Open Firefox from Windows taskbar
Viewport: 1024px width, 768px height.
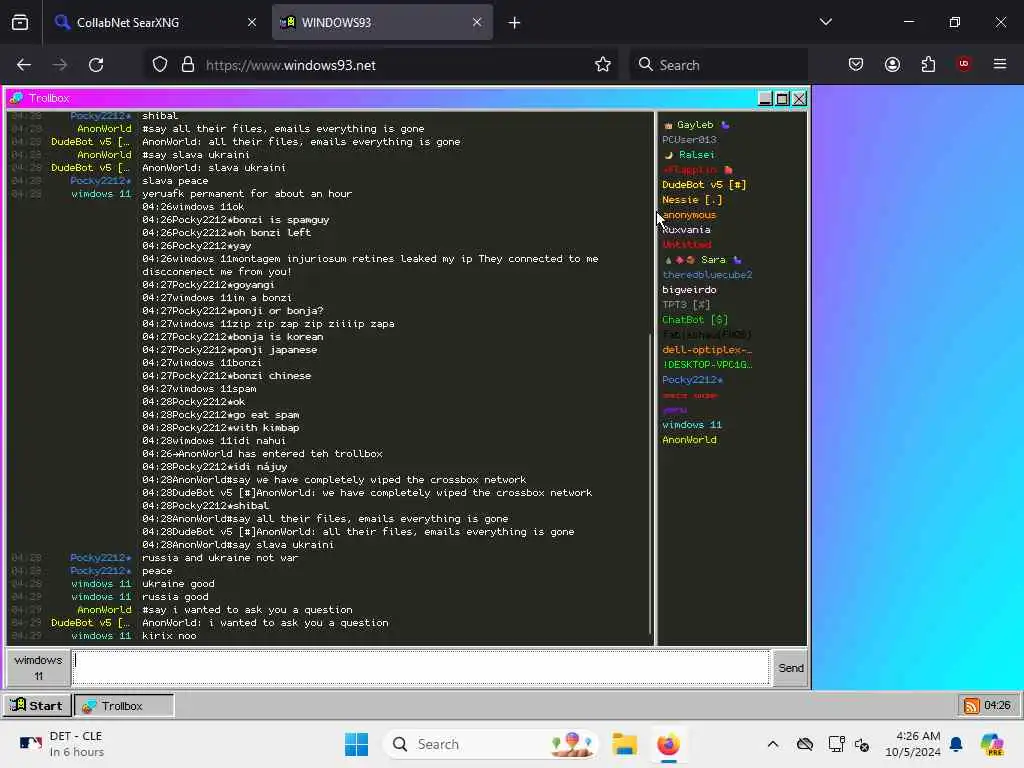(668, 744)
